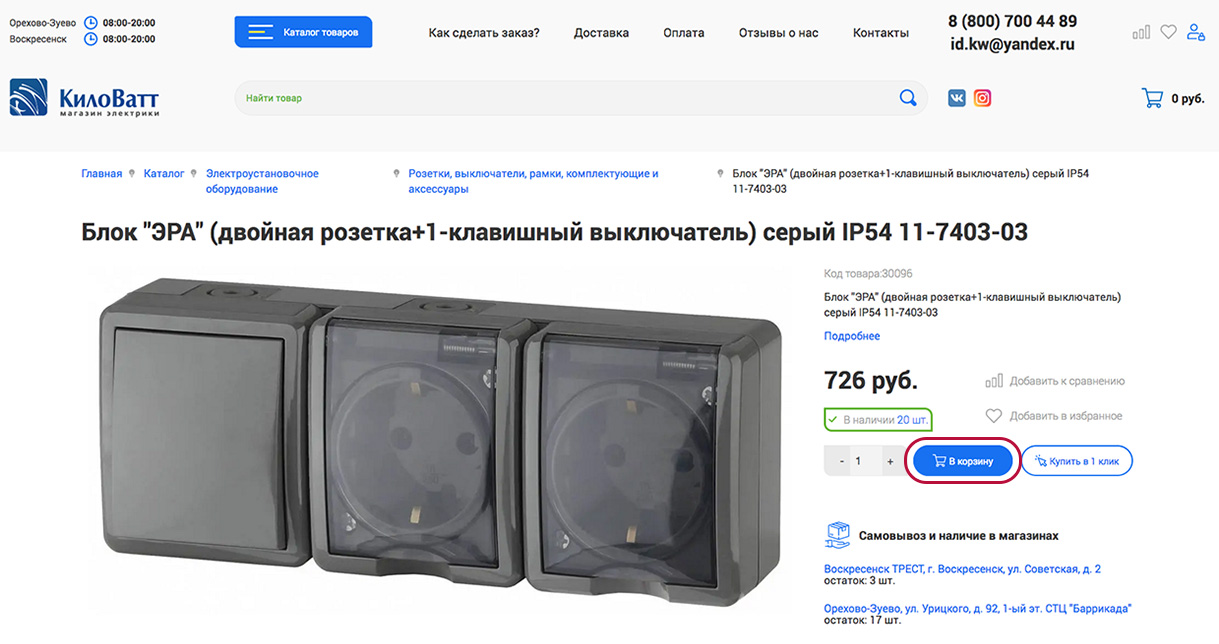Click the KiloWatt store logo
Viewport: 1219px width, 644px height.
(x=85, y=98)
